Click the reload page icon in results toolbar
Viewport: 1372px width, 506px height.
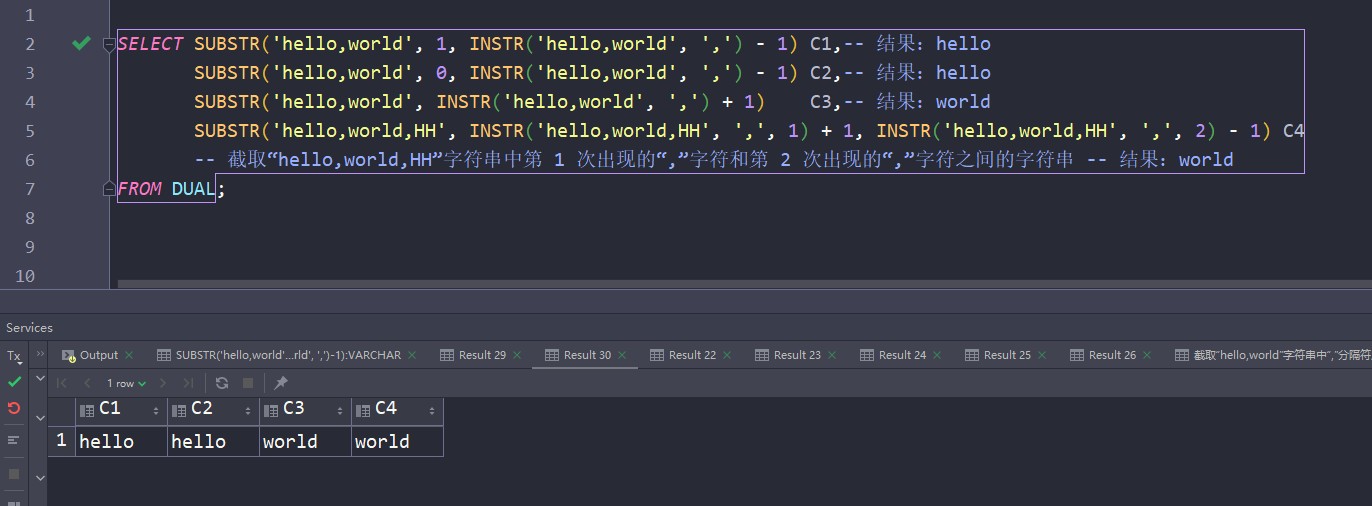(x=222, y=383)
